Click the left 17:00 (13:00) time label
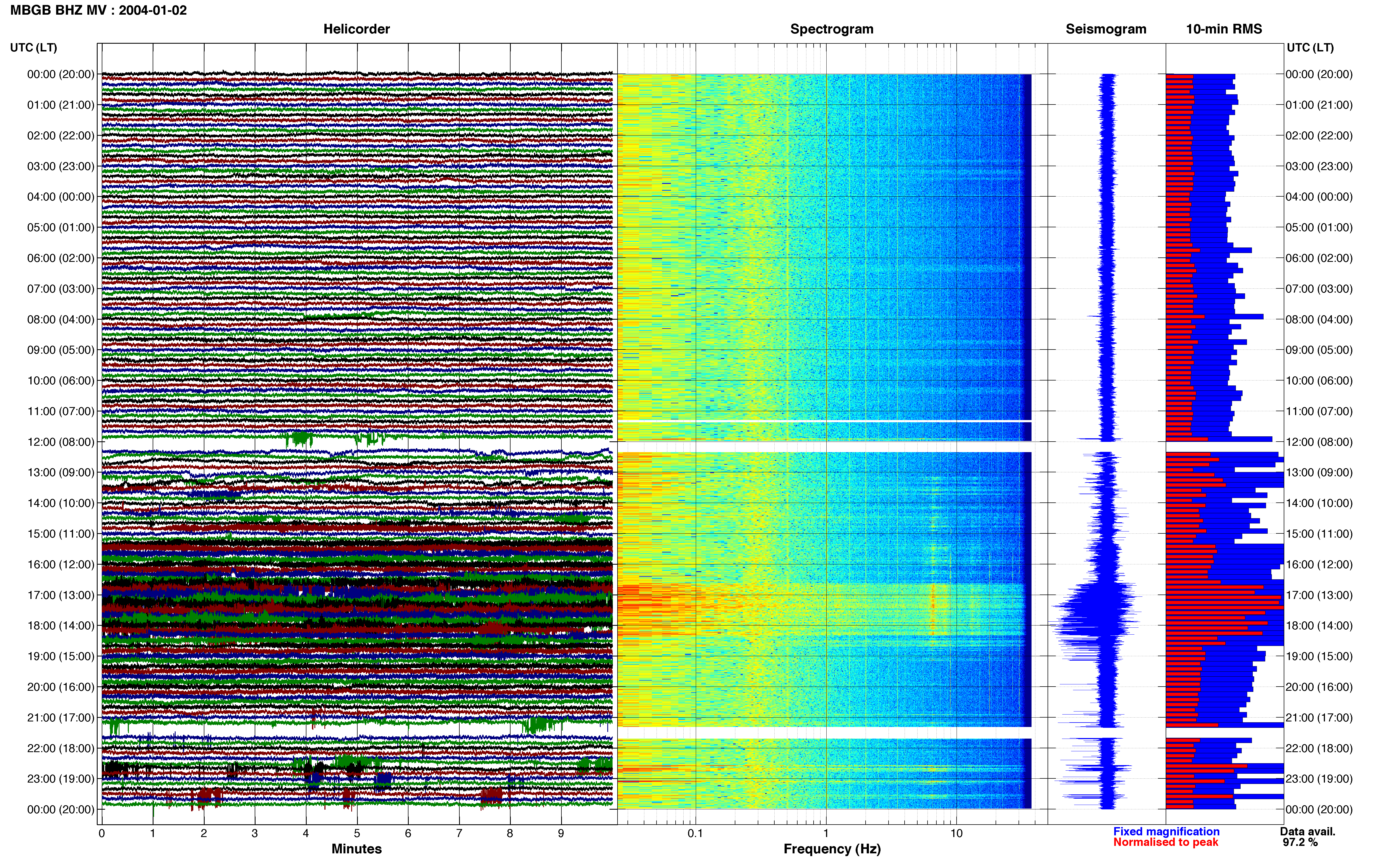Screen dimensions: 1388x868 61,595
